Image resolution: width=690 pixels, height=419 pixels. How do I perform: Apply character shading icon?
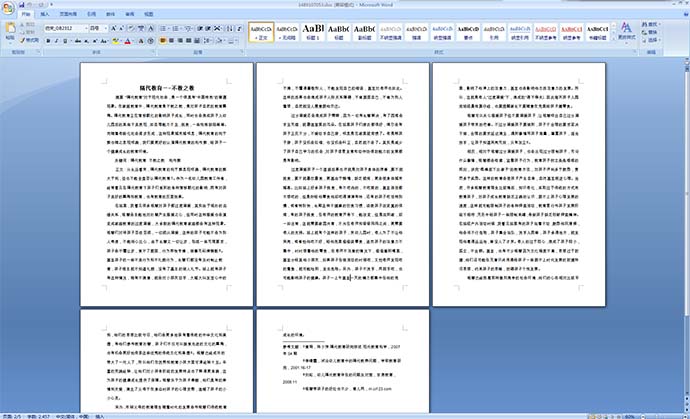141,41
